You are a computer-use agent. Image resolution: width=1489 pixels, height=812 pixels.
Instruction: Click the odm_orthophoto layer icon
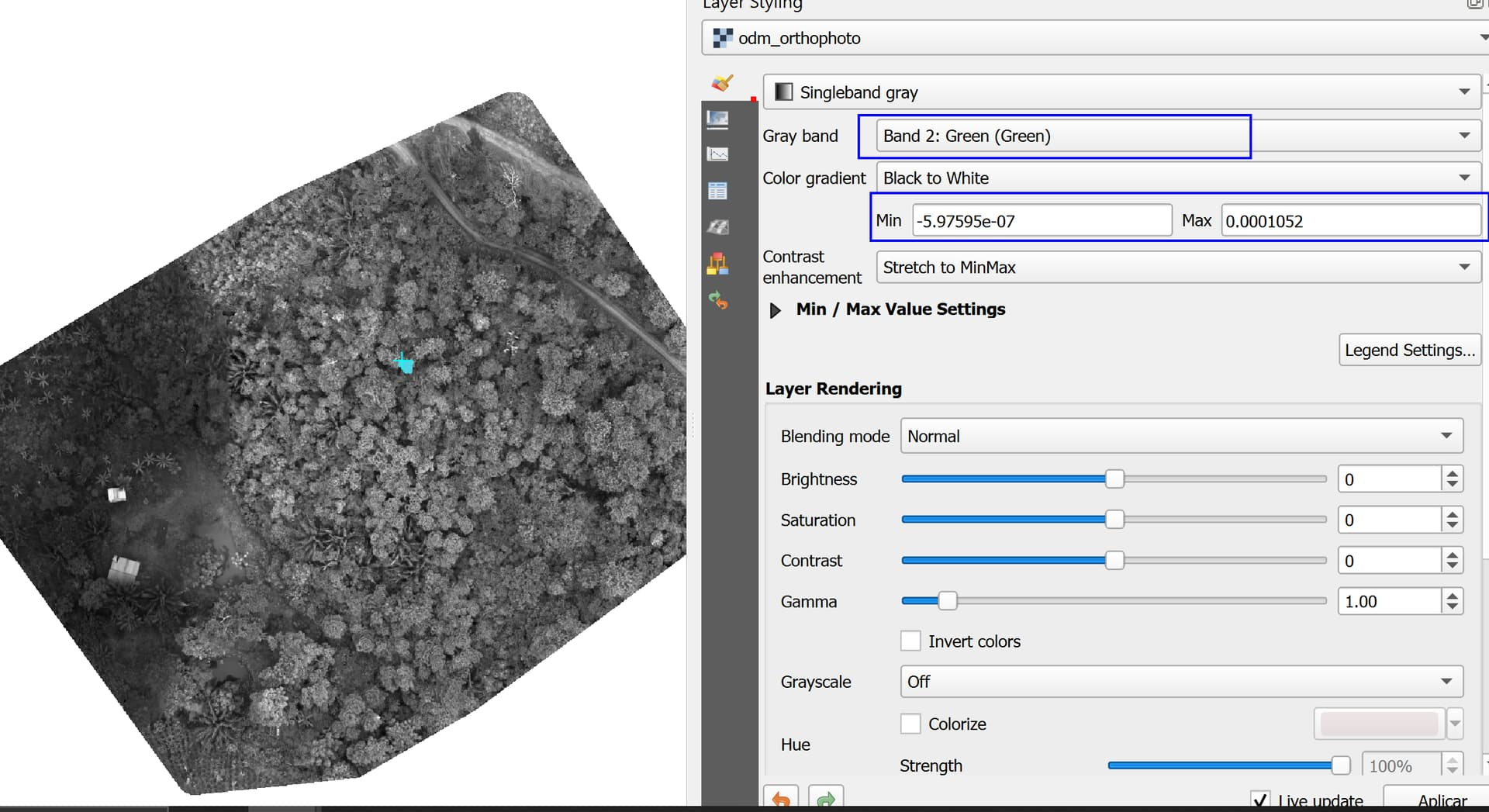point(721,37)
